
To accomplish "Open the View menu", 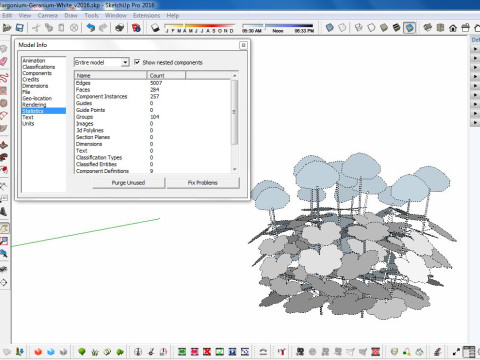I will [x=25, y=15].
